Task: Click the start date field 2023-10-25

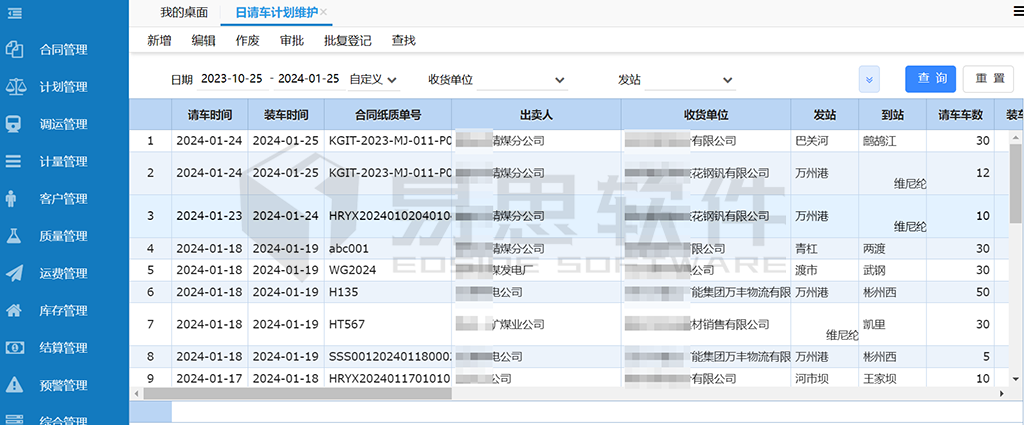Action: pyautogui.click(x=231, y=79)
